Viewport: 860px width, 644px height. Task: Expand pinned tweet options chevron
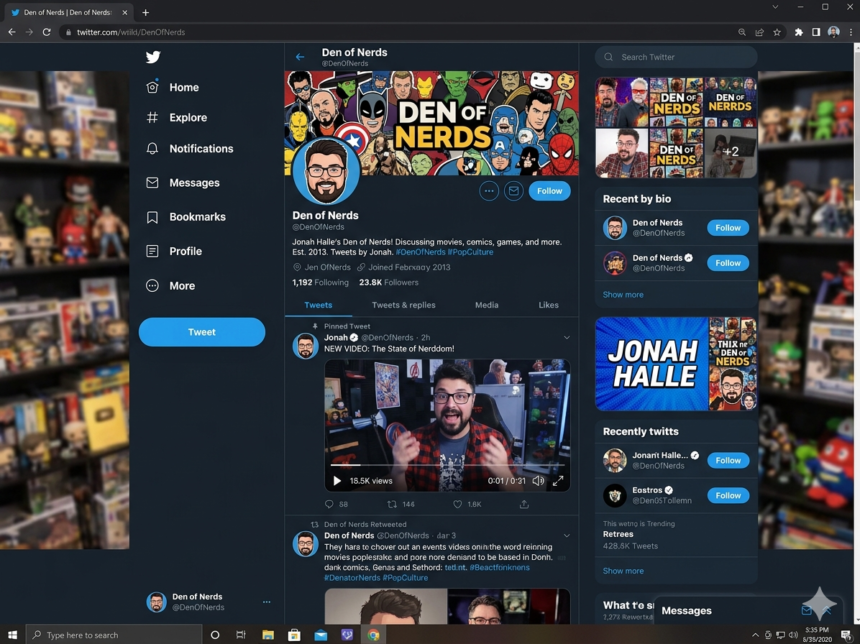click(567, 338)
